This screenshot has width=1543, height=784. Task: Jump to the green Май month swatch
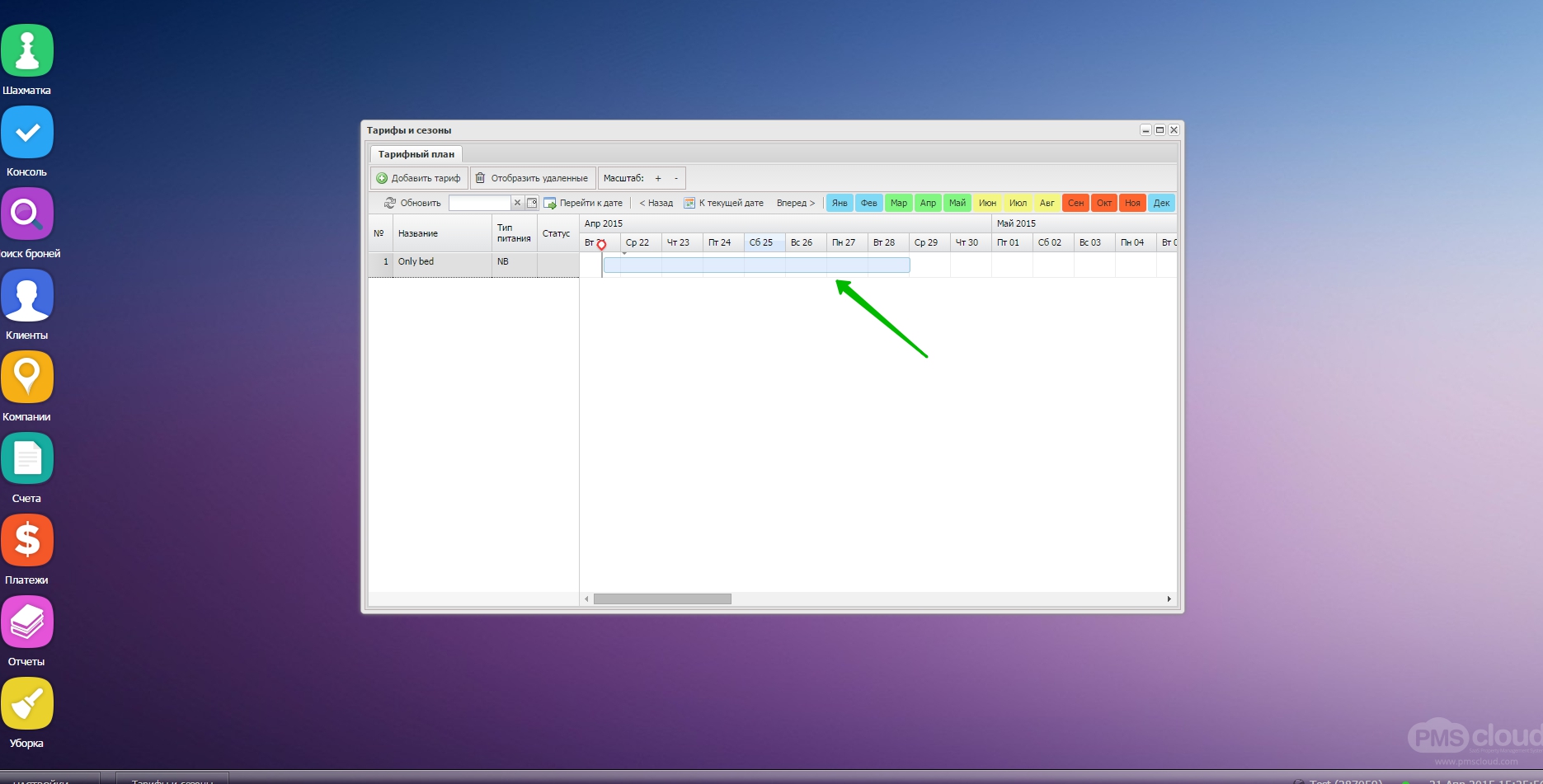pyautogui.click(x=957, y=203)
